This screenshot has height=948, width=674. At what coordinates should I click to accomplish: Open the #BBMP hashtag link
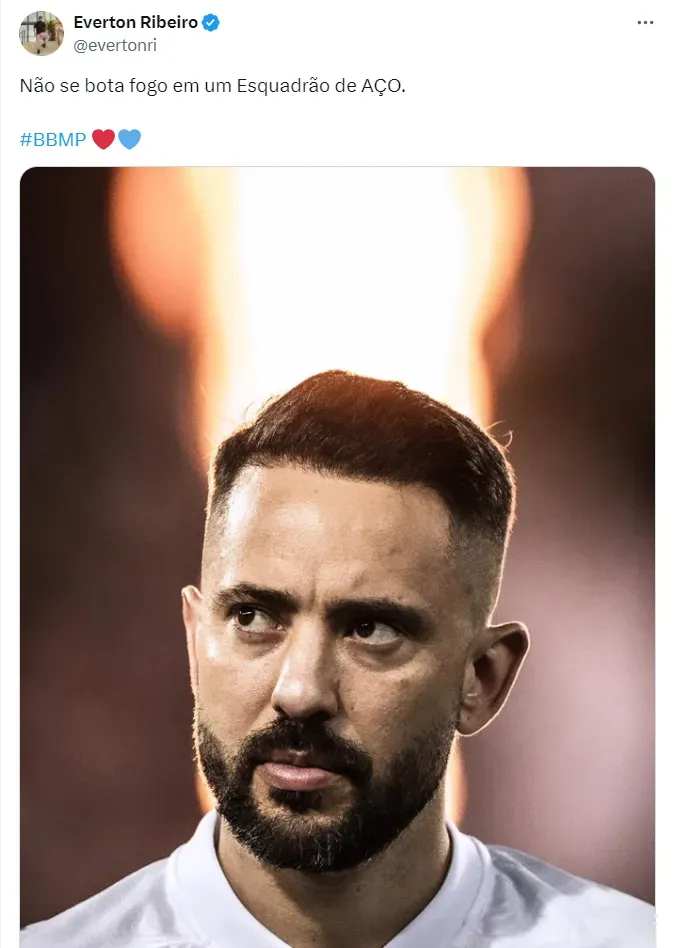pyautogui.click(x=53, y=139)
